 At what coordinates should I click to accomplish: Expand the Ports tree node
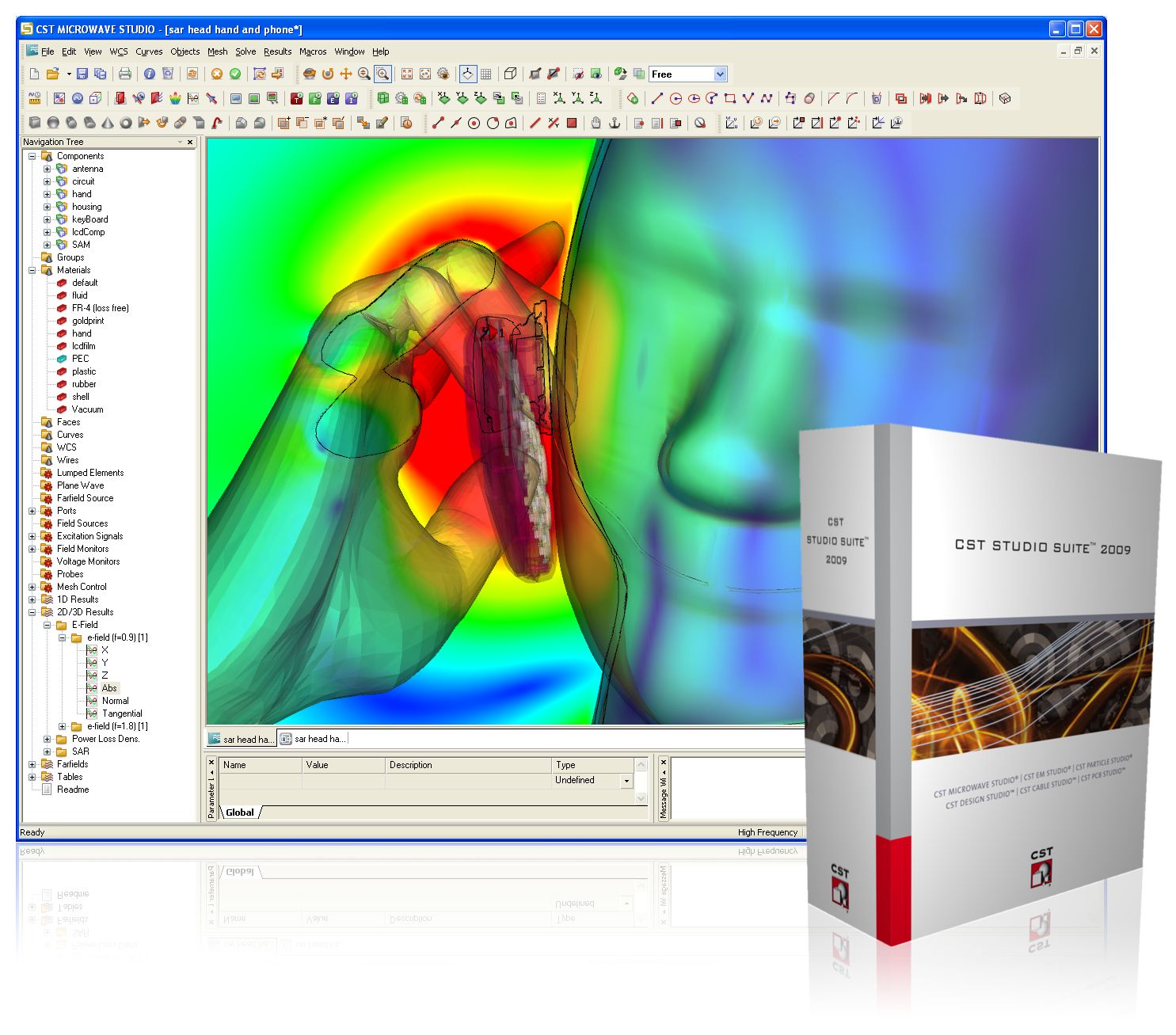coord(32,511)
